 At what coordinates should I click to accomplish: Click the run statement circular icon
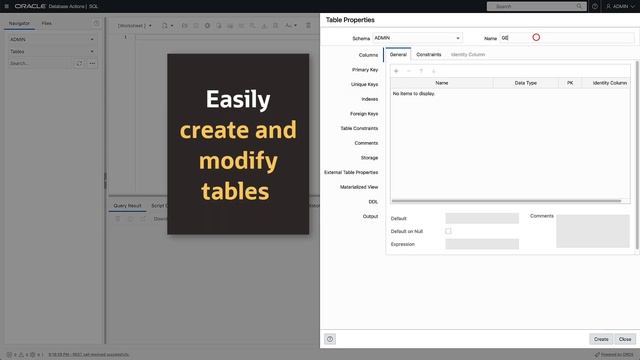[x=207, y=25]
